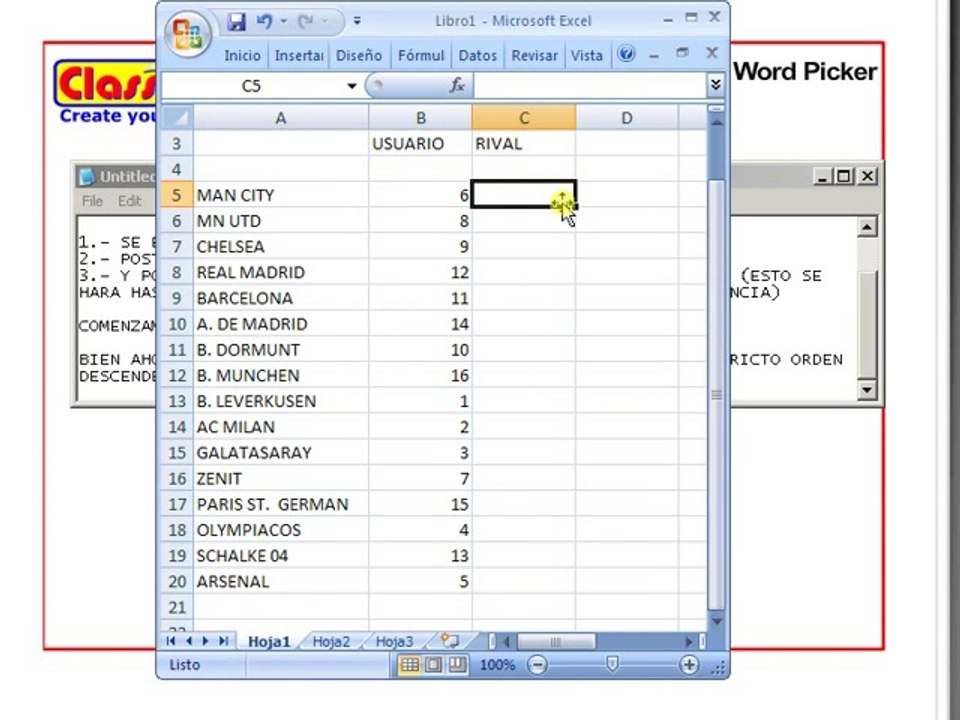Customize Quick Access Toolbar dropdown
The width and height of the screenshot is (960, 720).
click(x=358, y=22)
